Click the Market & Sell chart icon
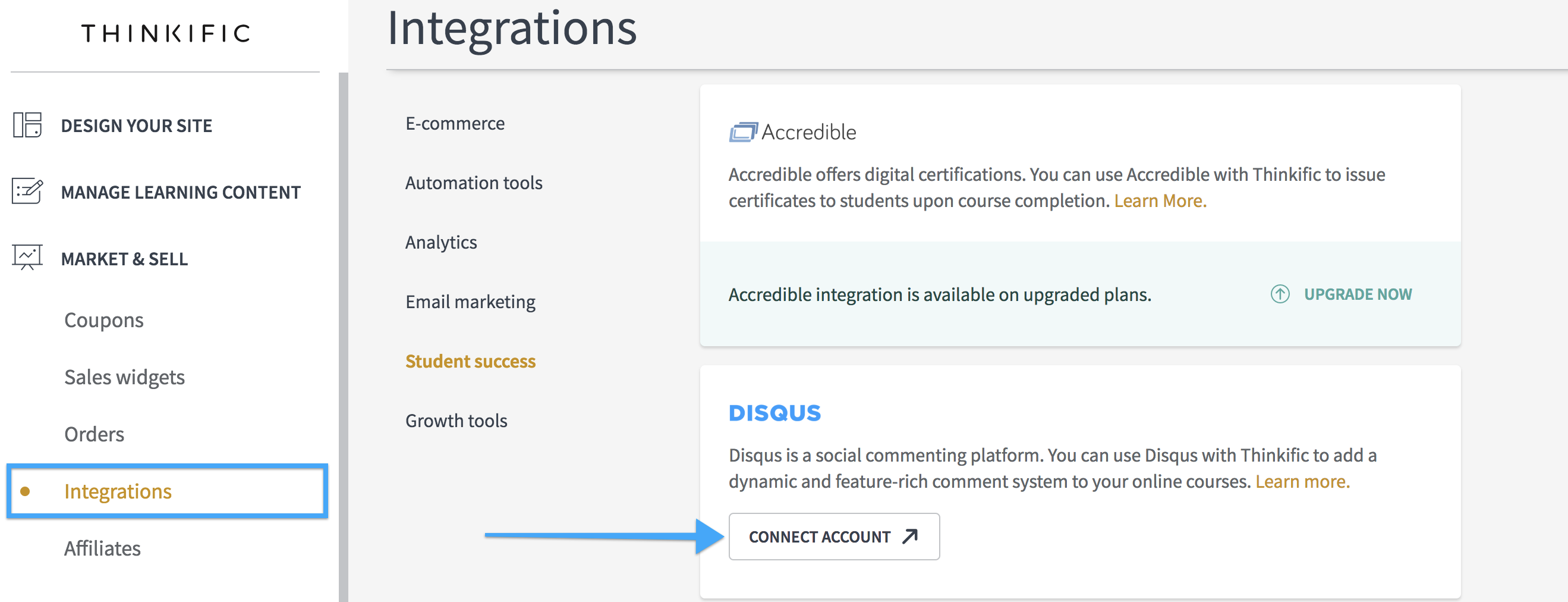Image resolution: width=1568 pixels, height=602 pixels. [x=27, y=257]
